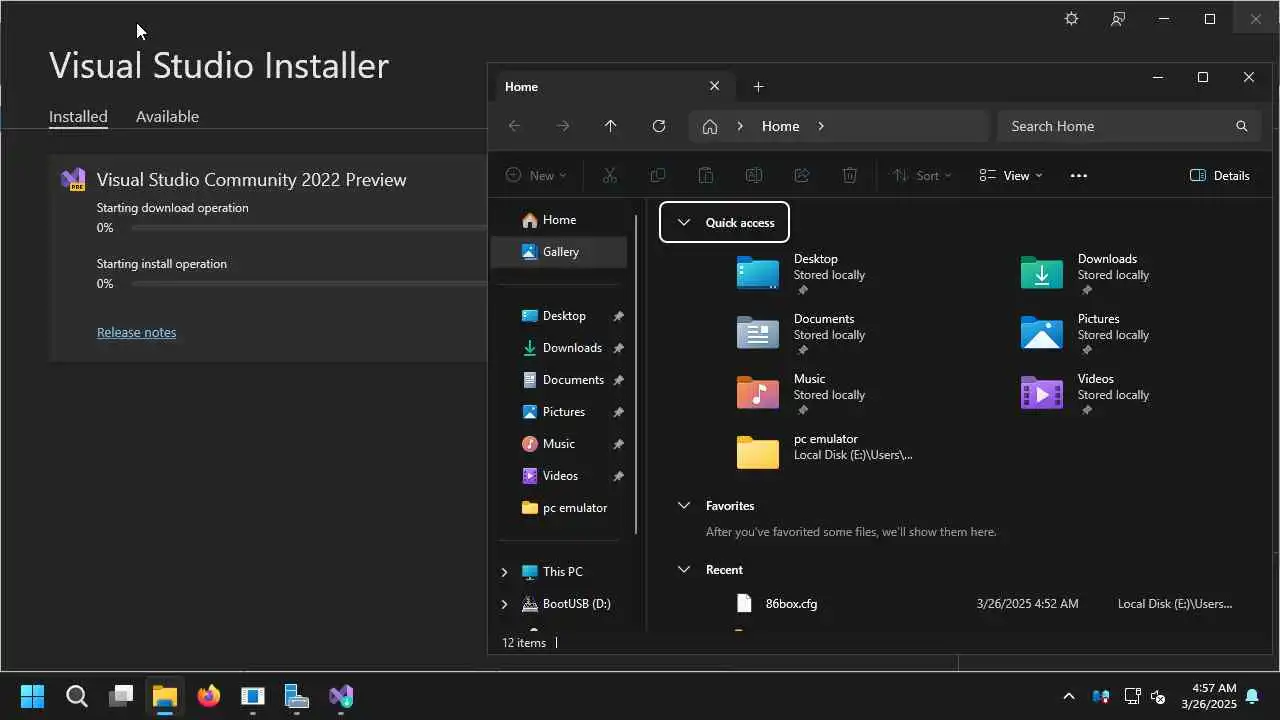Click the Rename toolbar icon
This screenshot has height=720, width=1280.
[x=753, y=175]
